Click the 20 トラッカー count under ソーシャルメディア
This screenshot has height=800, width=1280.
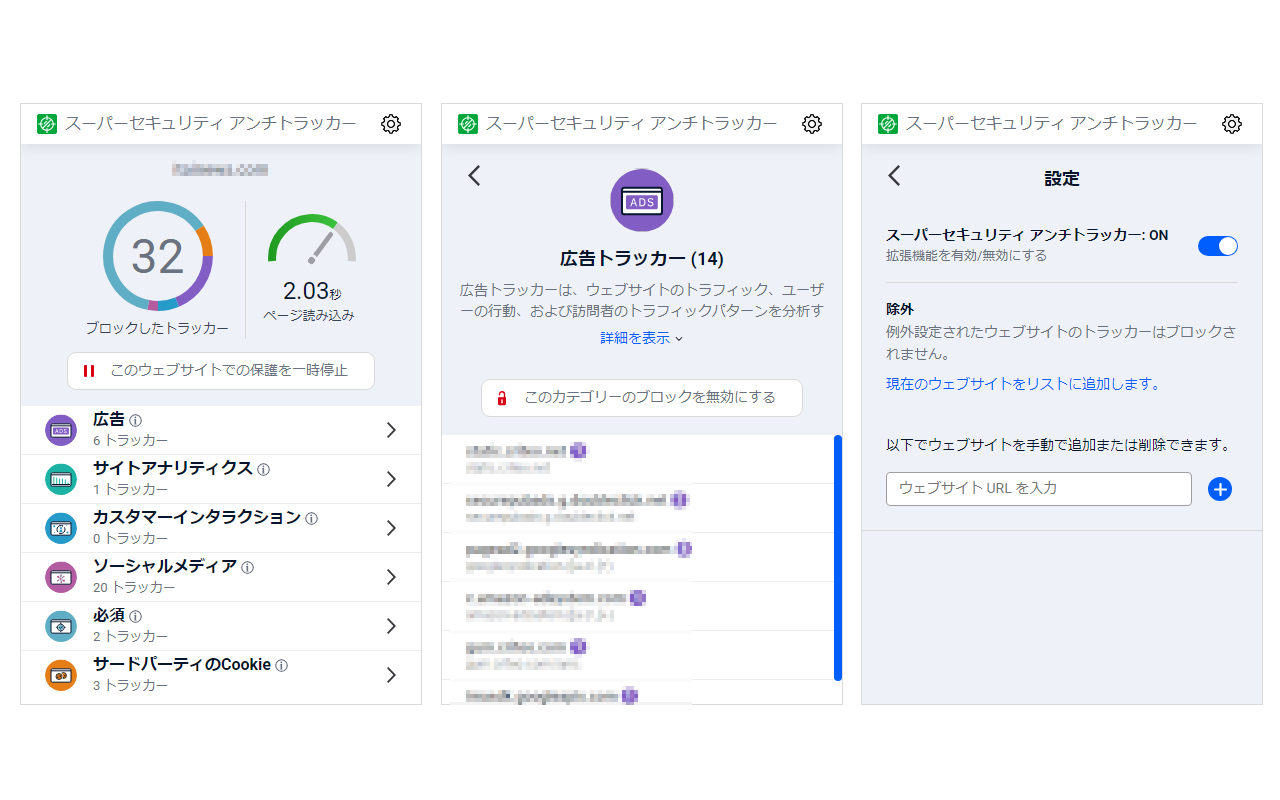point(134,588)
